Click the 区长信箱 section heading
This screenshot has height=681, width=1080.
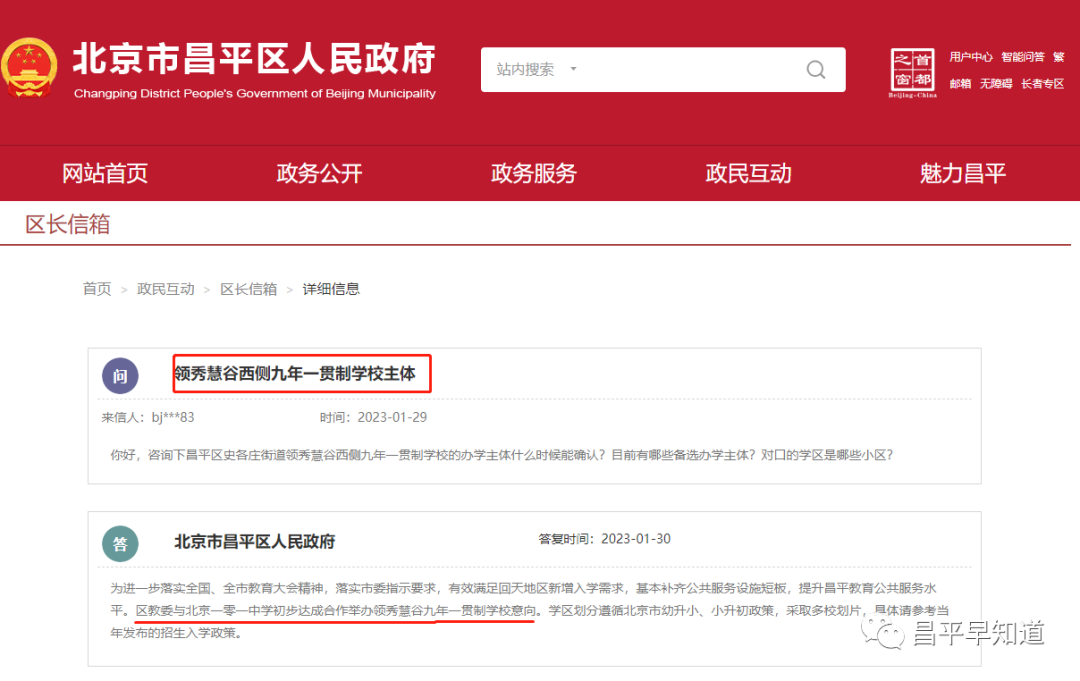pos(68,224)
